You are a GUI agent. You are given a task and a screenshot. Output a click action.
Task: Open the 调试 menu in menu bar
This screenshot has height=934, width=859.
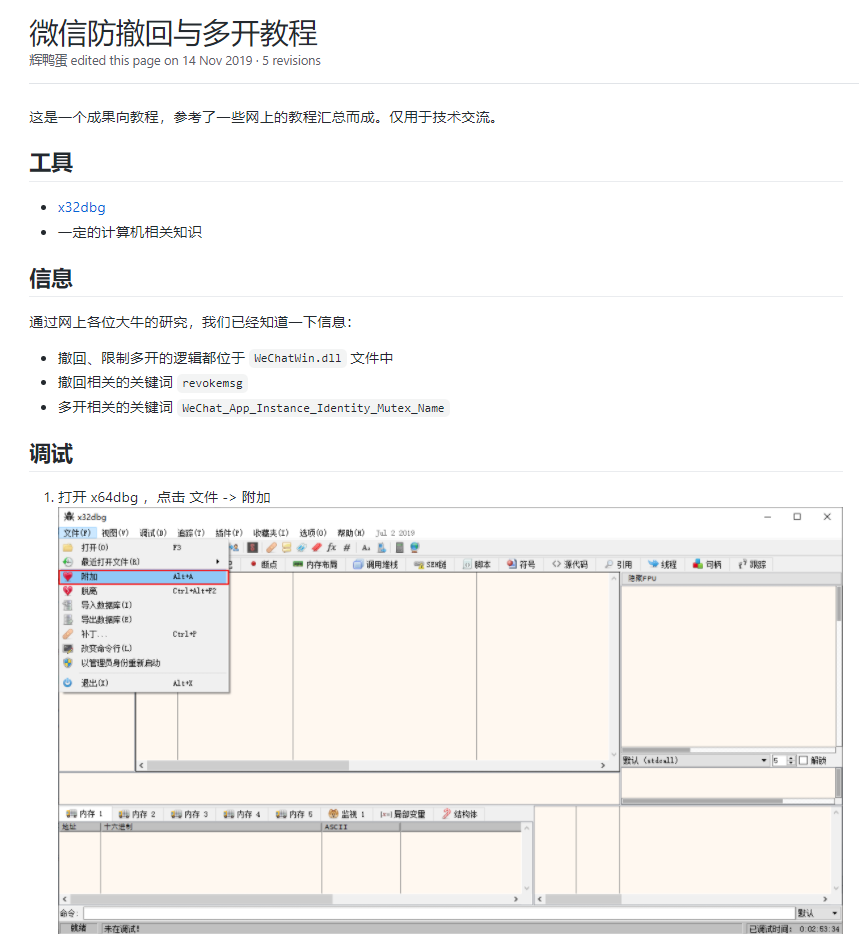point(153,533)
